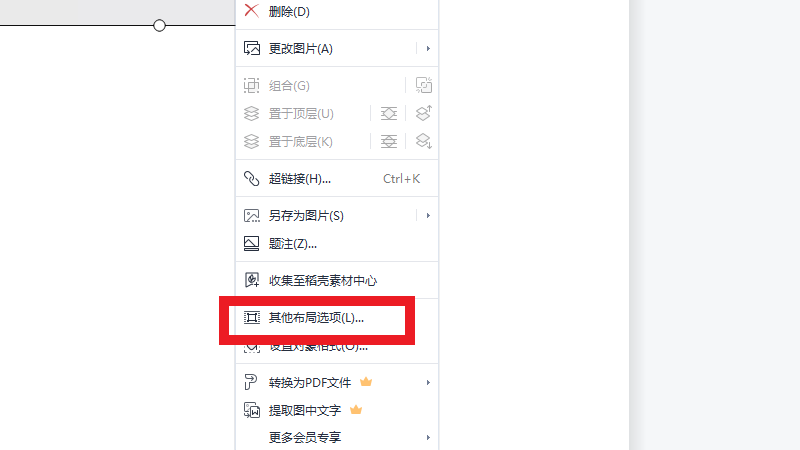Viewport: 800px width, 450px height.
Task: Click the collect to material center icon
Action: click(x=252, y=280)
